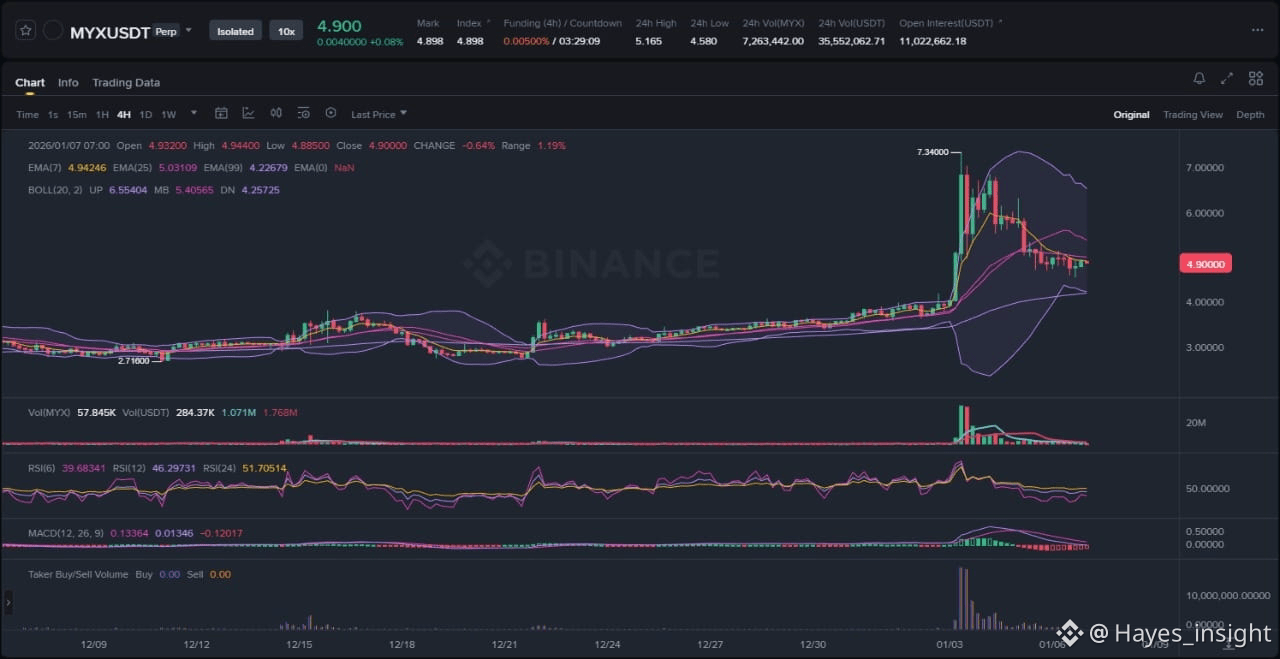Adjust the 10x leverage button
Viewport: 1280px width, 659px height.
point(286,31)
